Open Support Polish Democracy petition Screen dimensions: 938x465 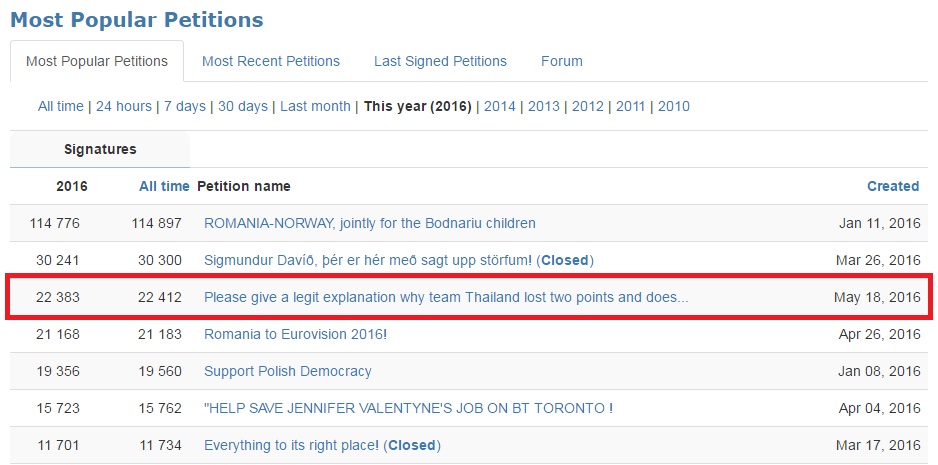coord(288,371)
